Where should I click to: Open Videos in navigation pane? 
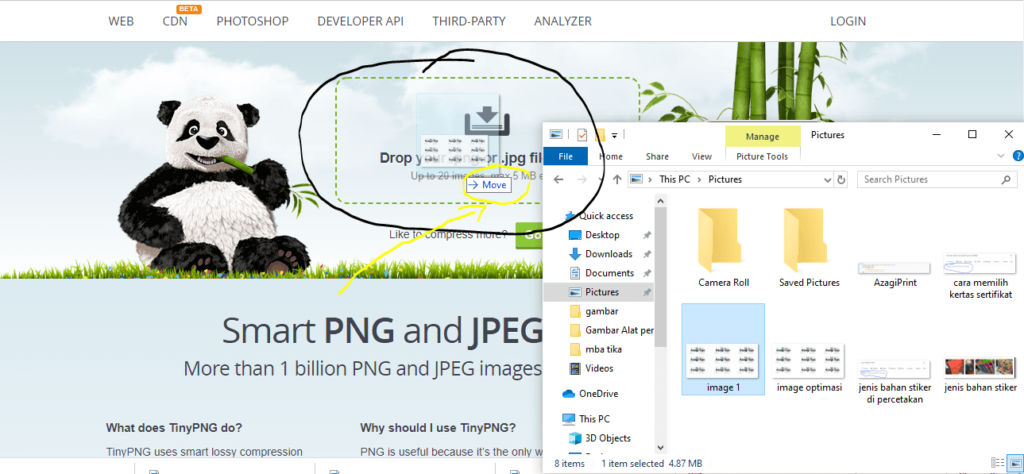(599, 368)
